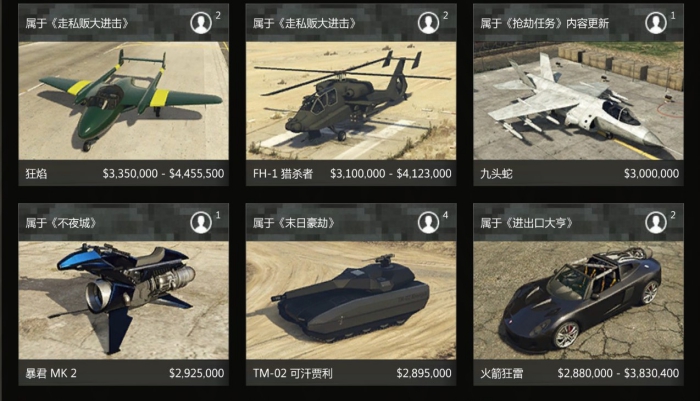Click the player-count icon on the 九头蛇 card
The width and height of the screenshot is (700, 401).
click(x=656, y=23)
